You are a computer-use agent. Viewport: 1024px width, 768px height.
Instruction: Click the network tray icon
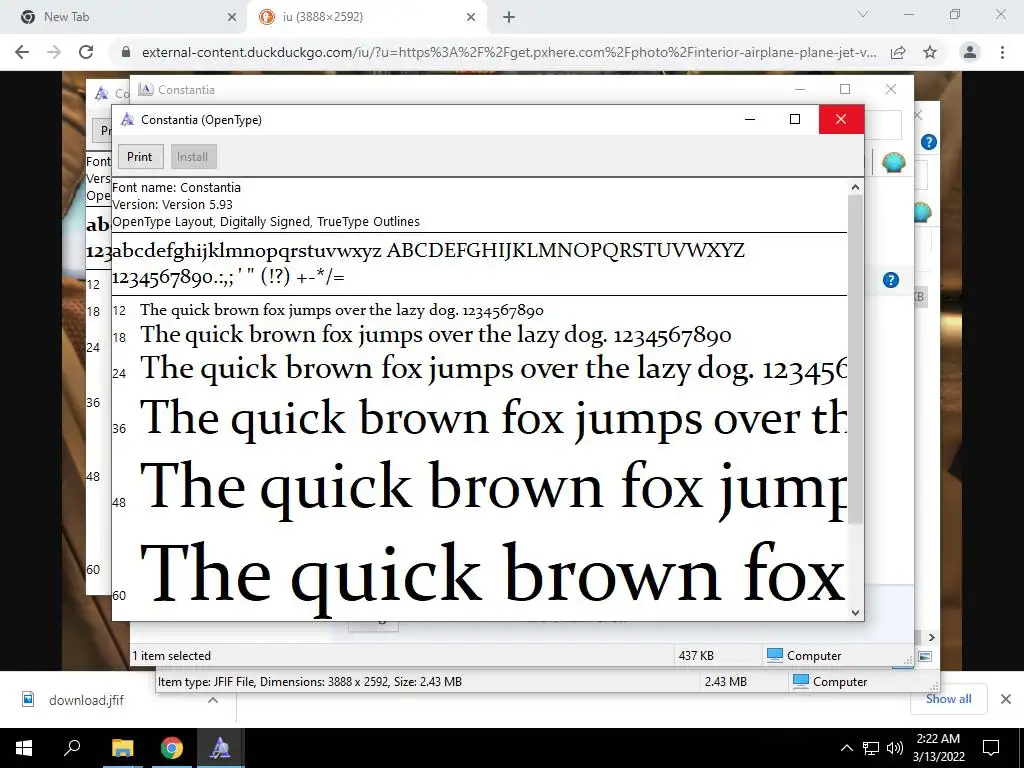[871, 748]
